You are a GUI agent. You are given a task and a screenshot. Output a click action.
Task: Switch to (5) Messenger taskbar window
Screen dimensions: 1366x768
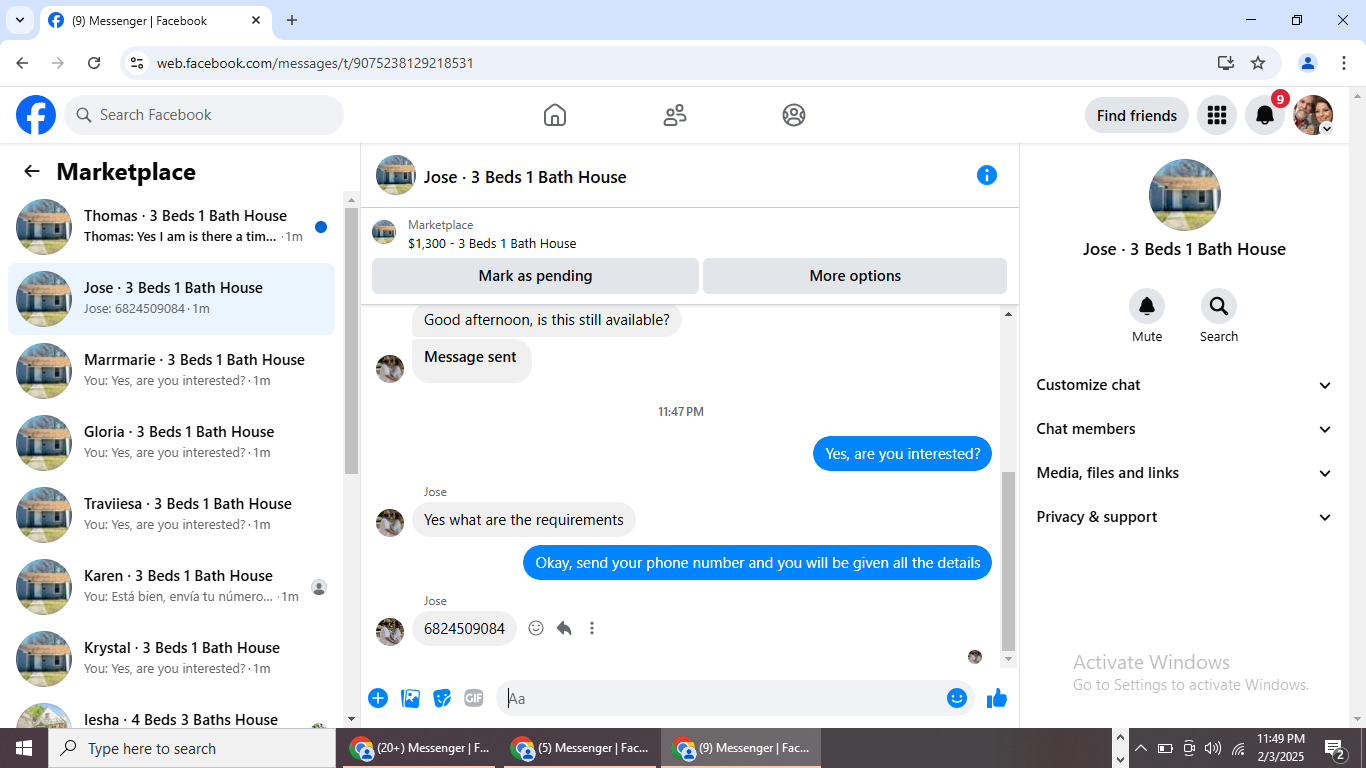tap(580, 748)
